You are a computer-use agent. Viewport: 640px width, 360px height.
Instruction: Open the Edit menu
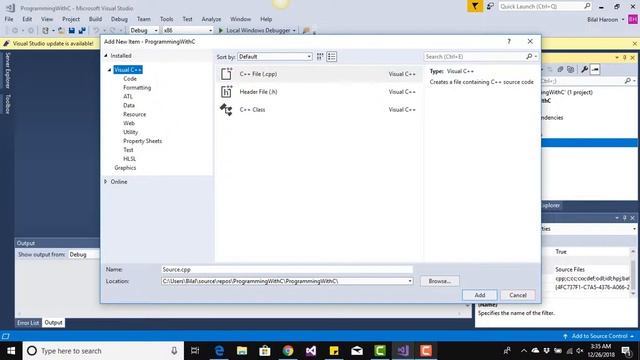27,19
